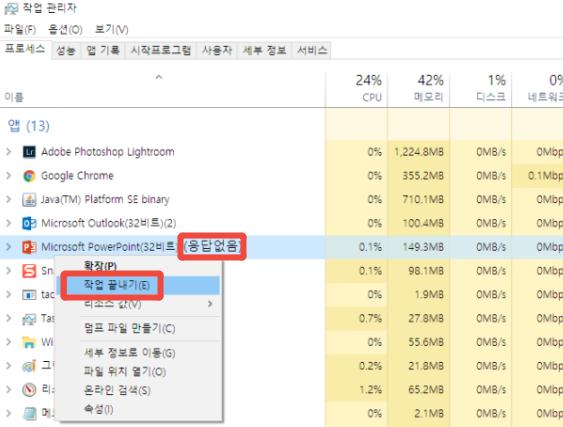Switch to the 앱 기록 tab
This screenshot has height=427, width=563.
(103, 50)
